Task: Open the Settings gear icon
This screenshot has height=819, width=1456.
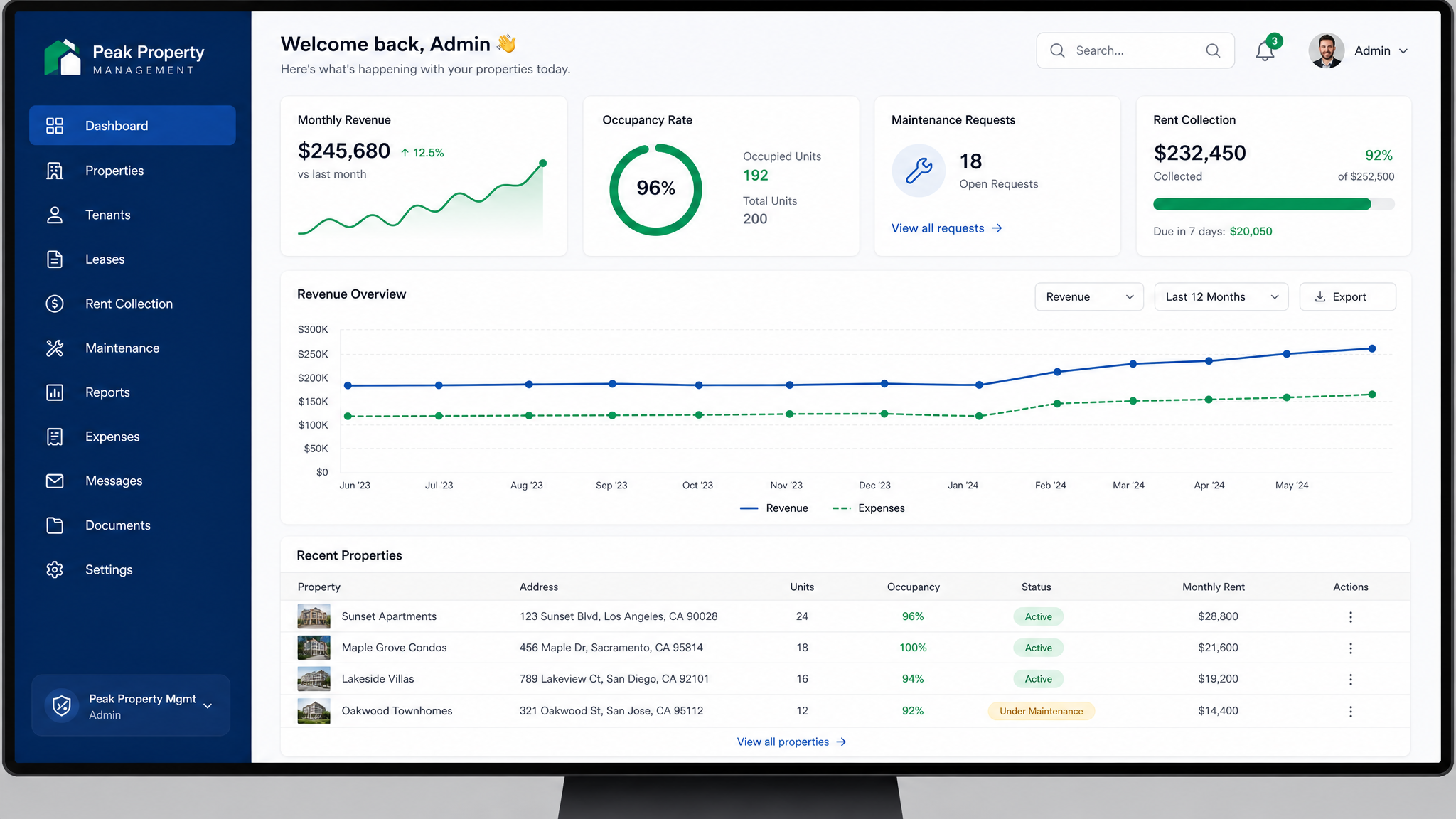Action: (x=55, y=569)
